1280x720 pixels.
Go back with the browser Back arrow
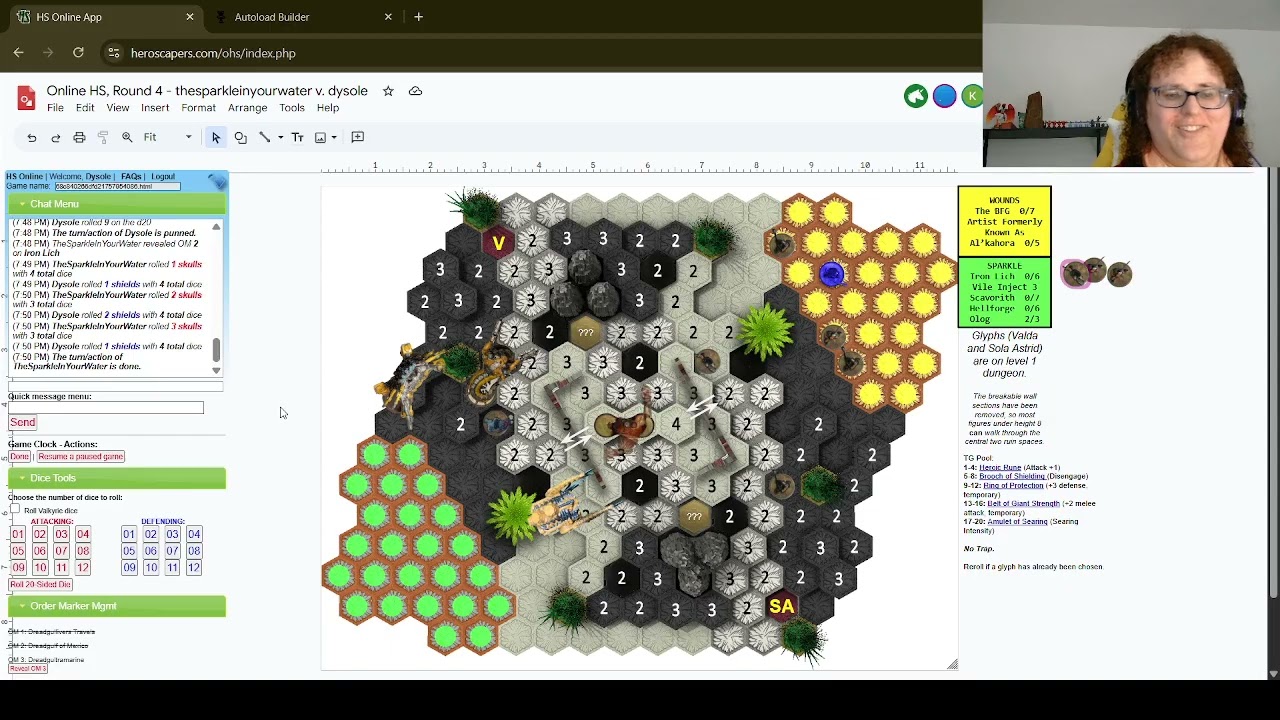coord(19,53)
